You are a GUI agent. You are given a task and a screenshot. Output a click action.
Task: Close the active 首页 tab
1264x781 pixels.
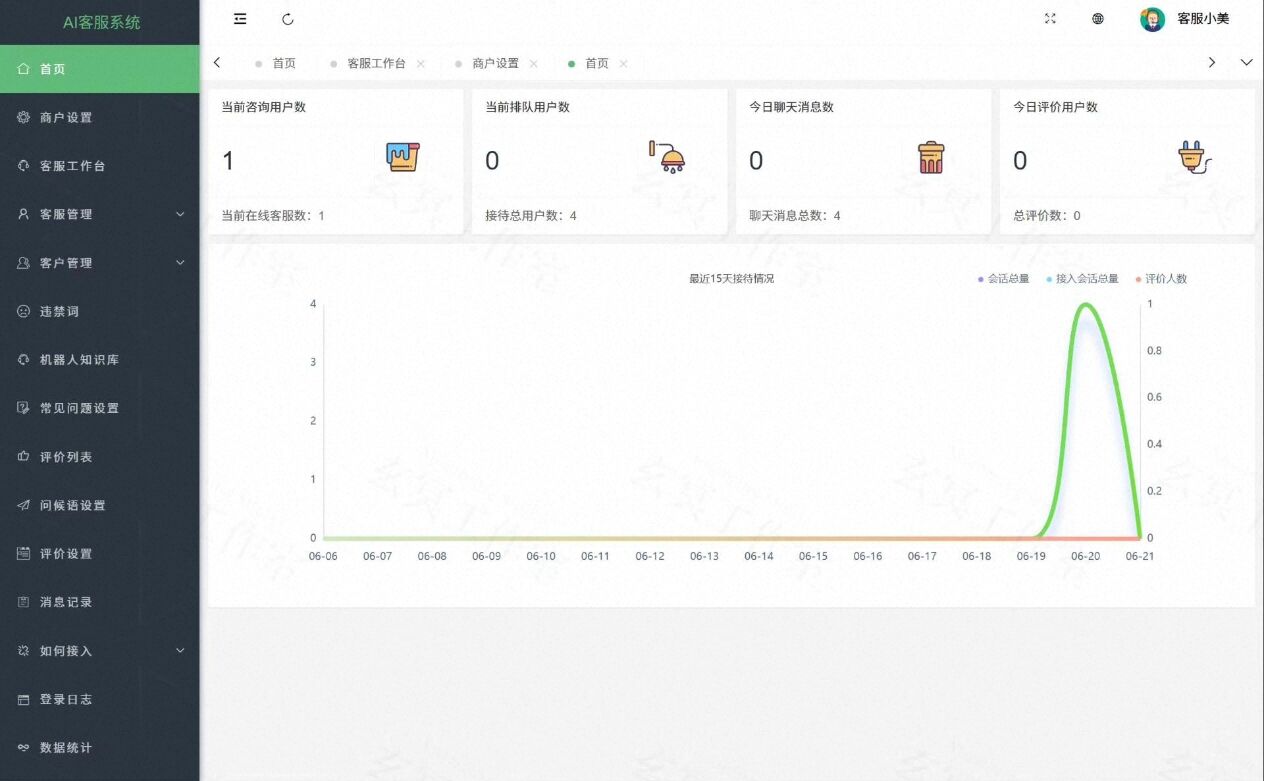624,64
